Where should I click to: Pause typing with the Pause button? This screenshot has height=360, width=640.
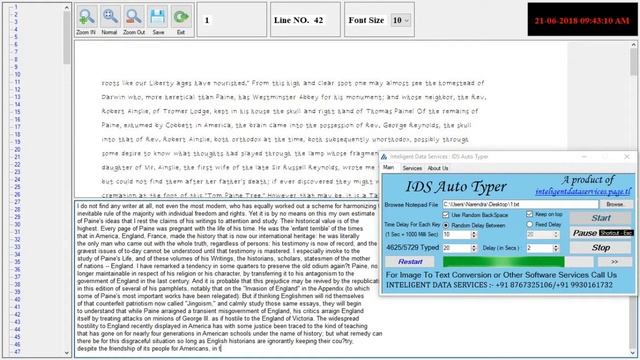click(x=601, y=233)
